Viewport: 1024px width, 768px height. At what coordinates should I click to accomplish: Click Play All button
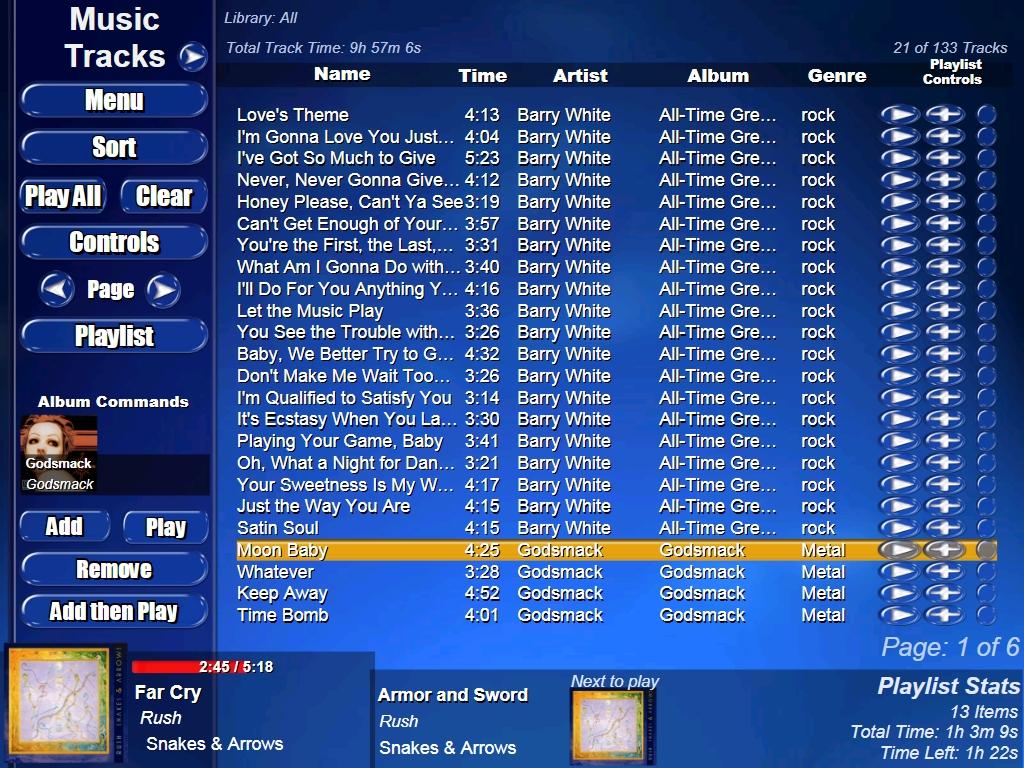coord(63,196)
